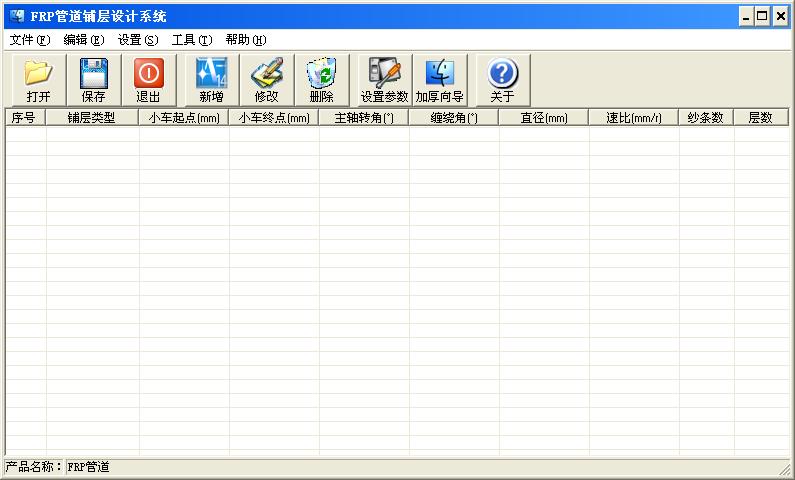Click the 直径(mm) column header
Image resolution: width=795 pixels, height=480 pixels.
pyautogui.click(x=543, y=118)
